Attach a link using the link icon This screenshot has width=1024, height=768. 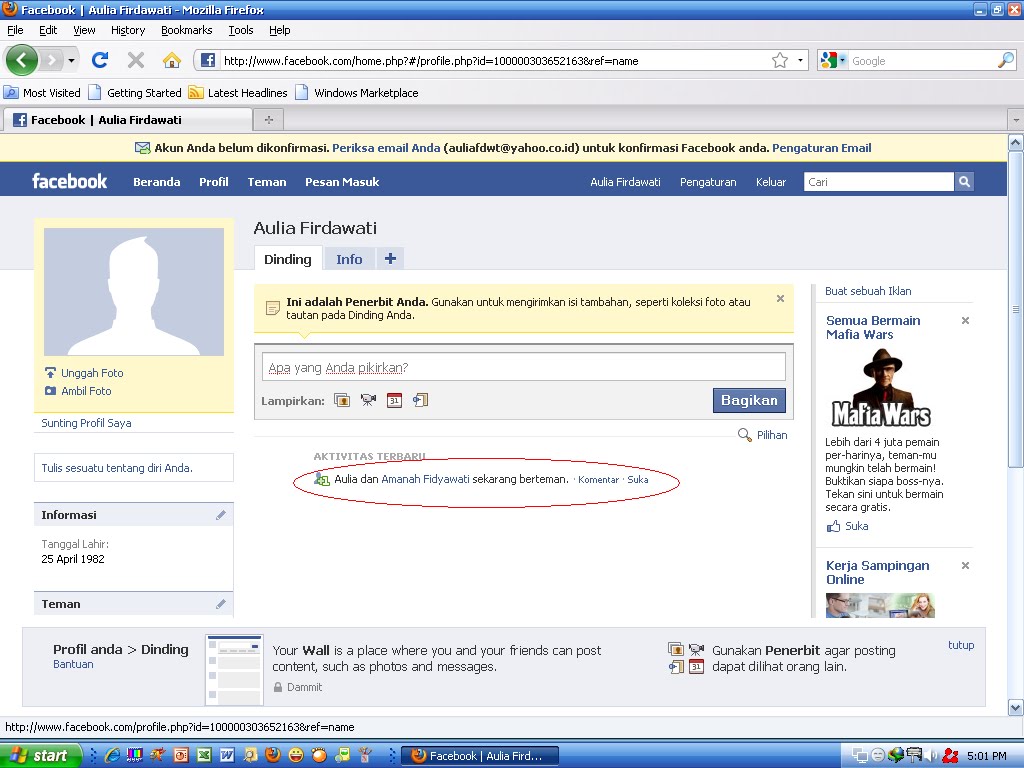pos(421,400)
